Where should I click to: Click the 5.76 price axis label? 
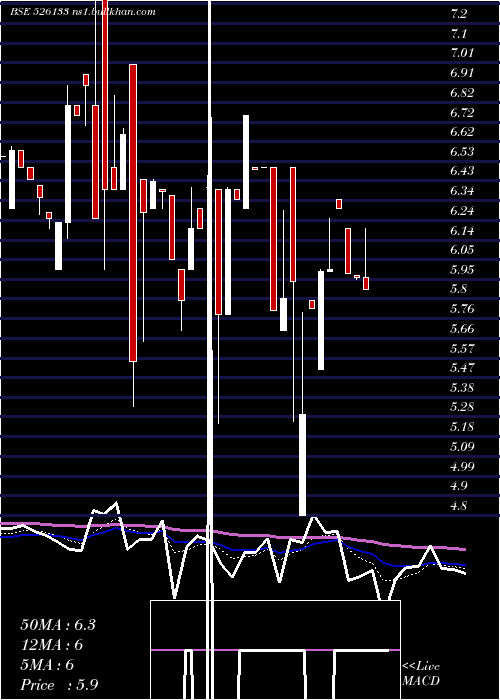point(462,308)
